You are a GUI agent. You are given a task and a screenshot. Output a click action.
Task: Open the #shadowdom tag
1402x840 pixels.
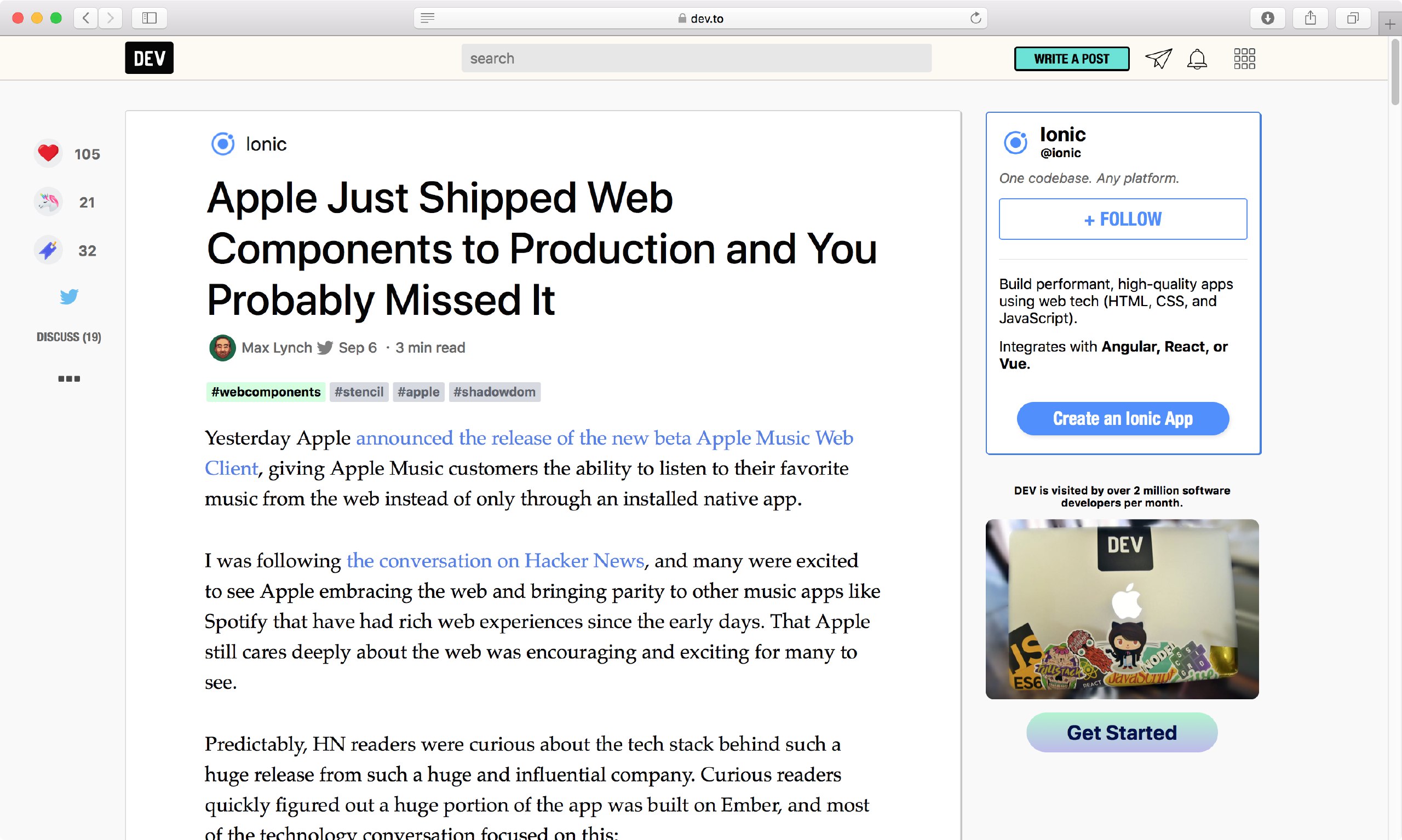(494, 392)
